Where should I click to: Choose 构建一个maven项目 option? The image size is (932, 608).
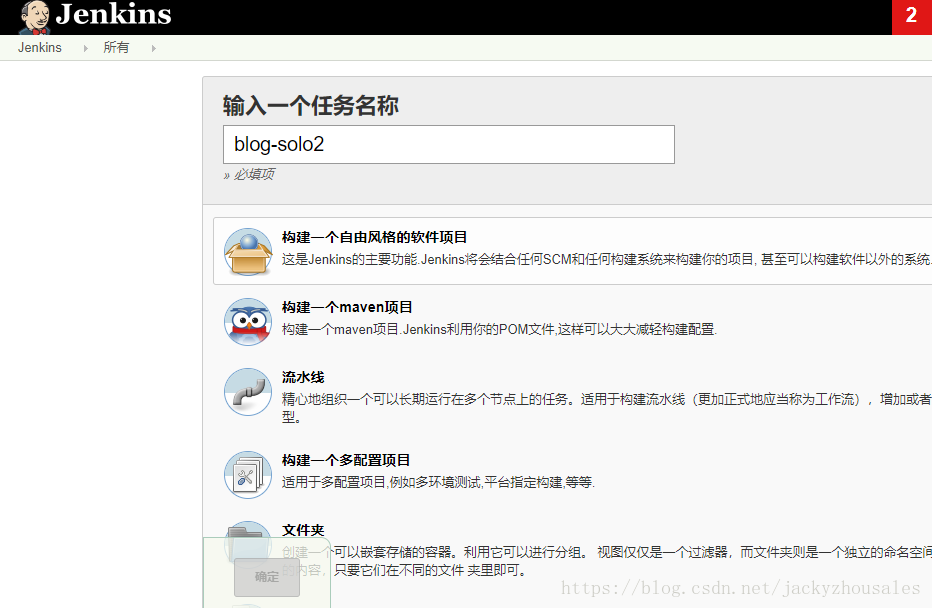click(x=347, y=307)
